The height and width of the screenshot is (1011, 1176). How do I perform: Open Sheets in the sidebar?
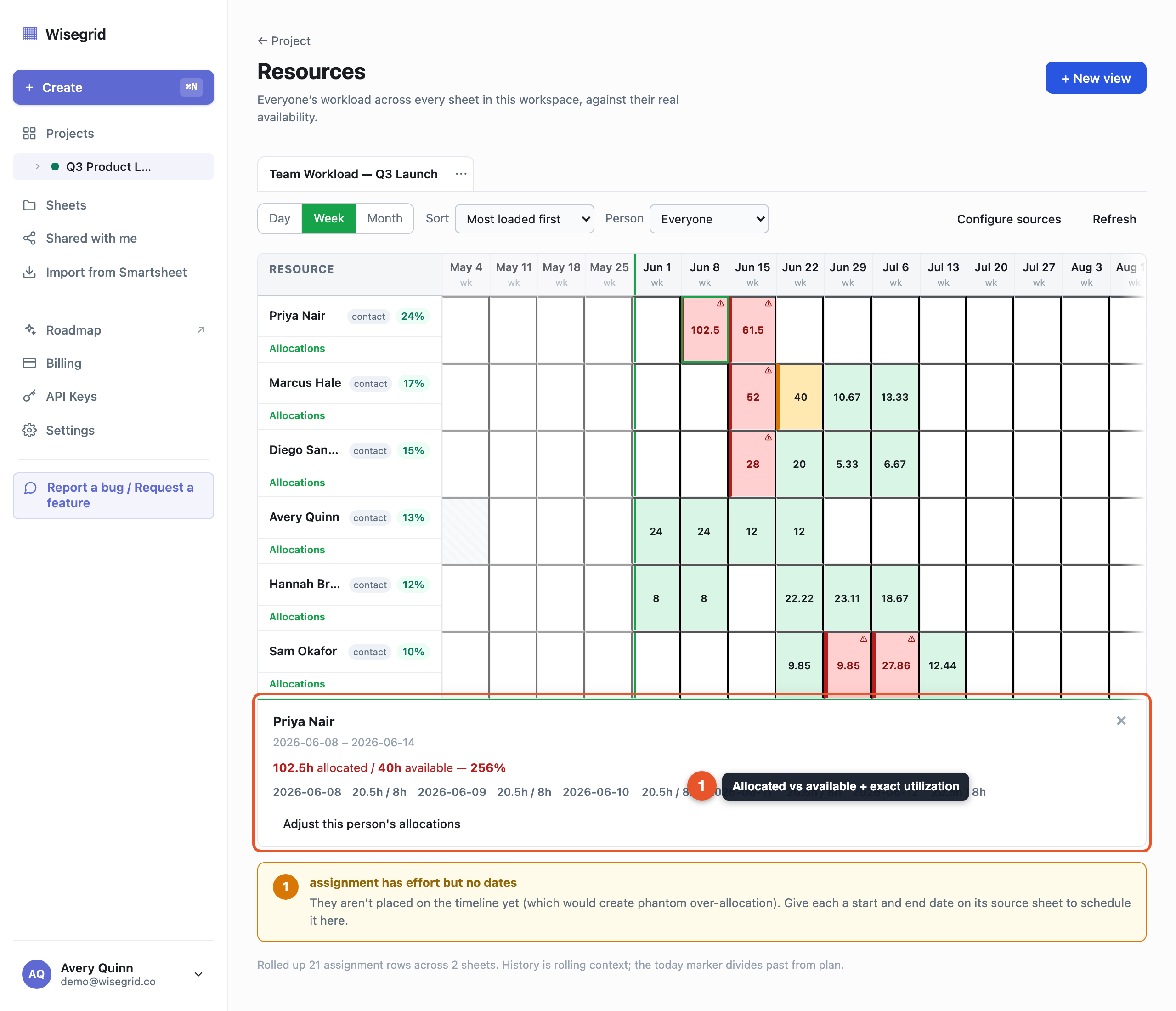pos(113,205)
